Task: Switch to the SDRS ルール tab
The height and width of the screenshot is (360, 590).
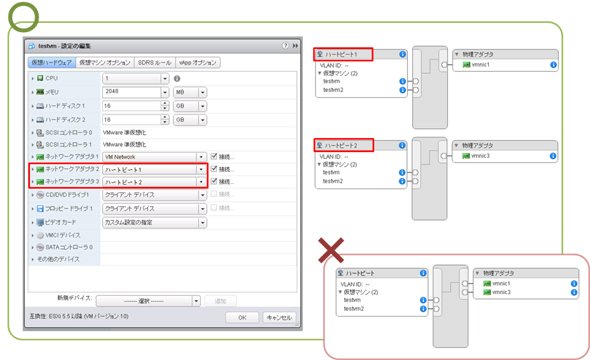Action: 155,62
